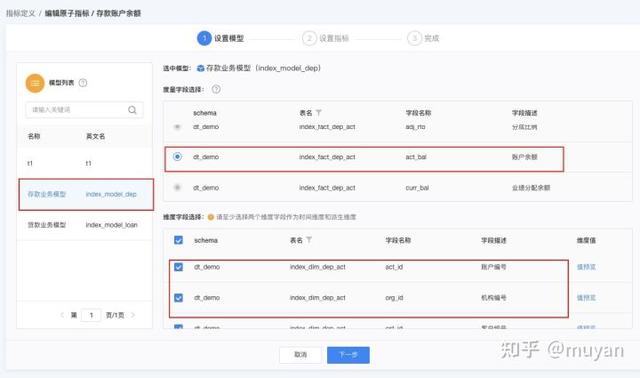The image size is (640, 378).
Task: Click the help icon next to 度量字段选择
Action: [216, 89]
